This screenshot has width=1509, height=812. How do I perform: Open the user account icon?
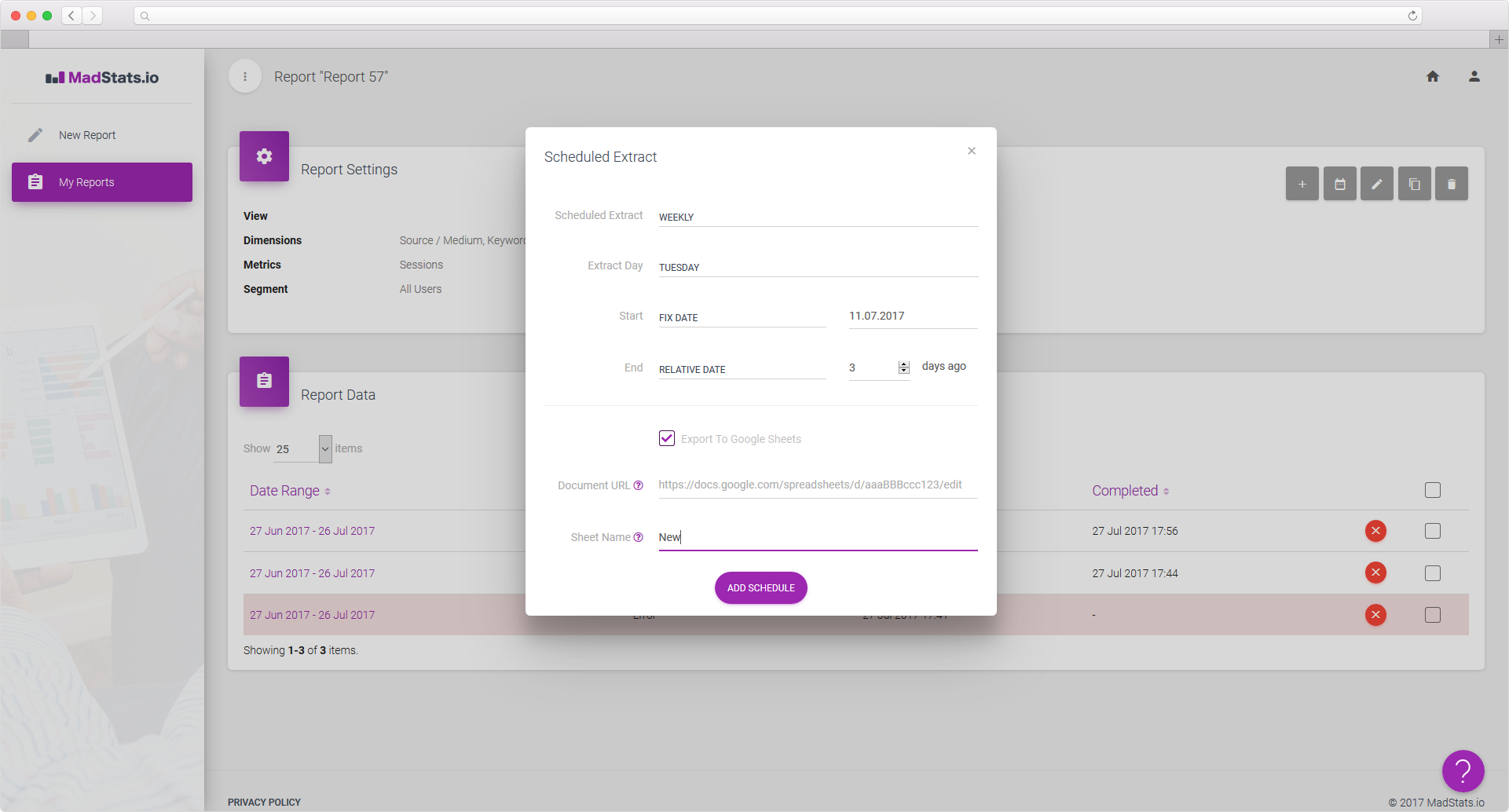pos(1474,76)
